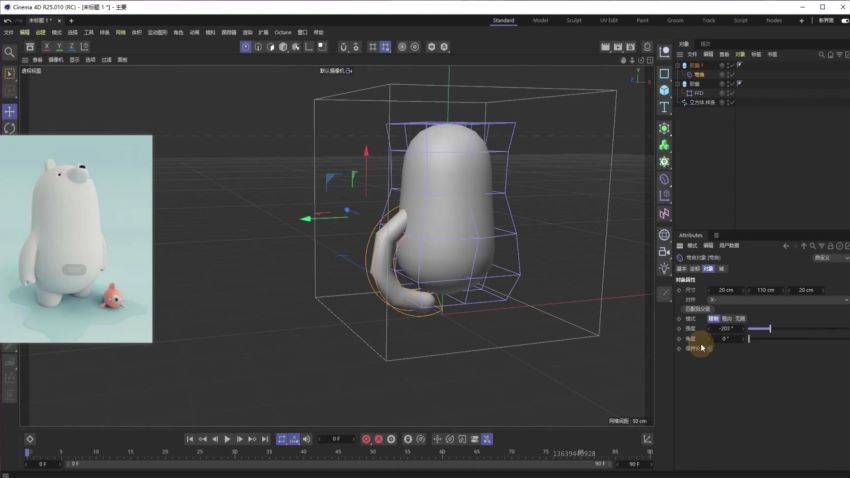850x478 pixels.
Task: Toggle enable checkmark for FFD object
Action: click(730, 93)
